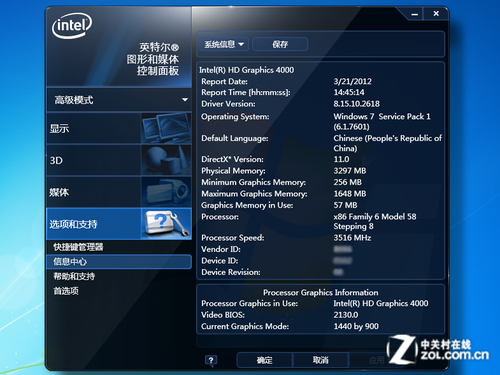Click Intel(R) HD Graphics 4000 title line
The width and height of the screenshot is (500, 375).
(247, 70)
